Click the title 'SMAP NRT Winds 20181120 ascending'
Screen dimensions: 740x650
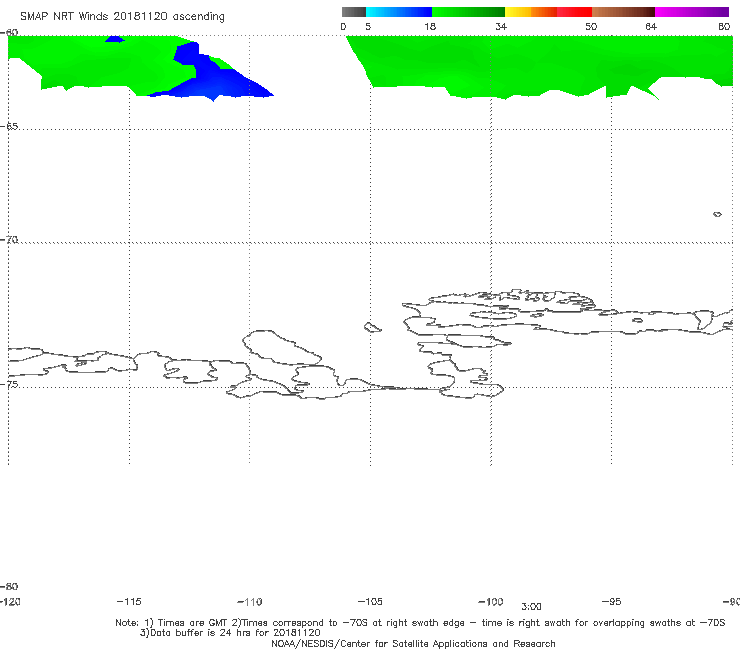tap(122, 17)
